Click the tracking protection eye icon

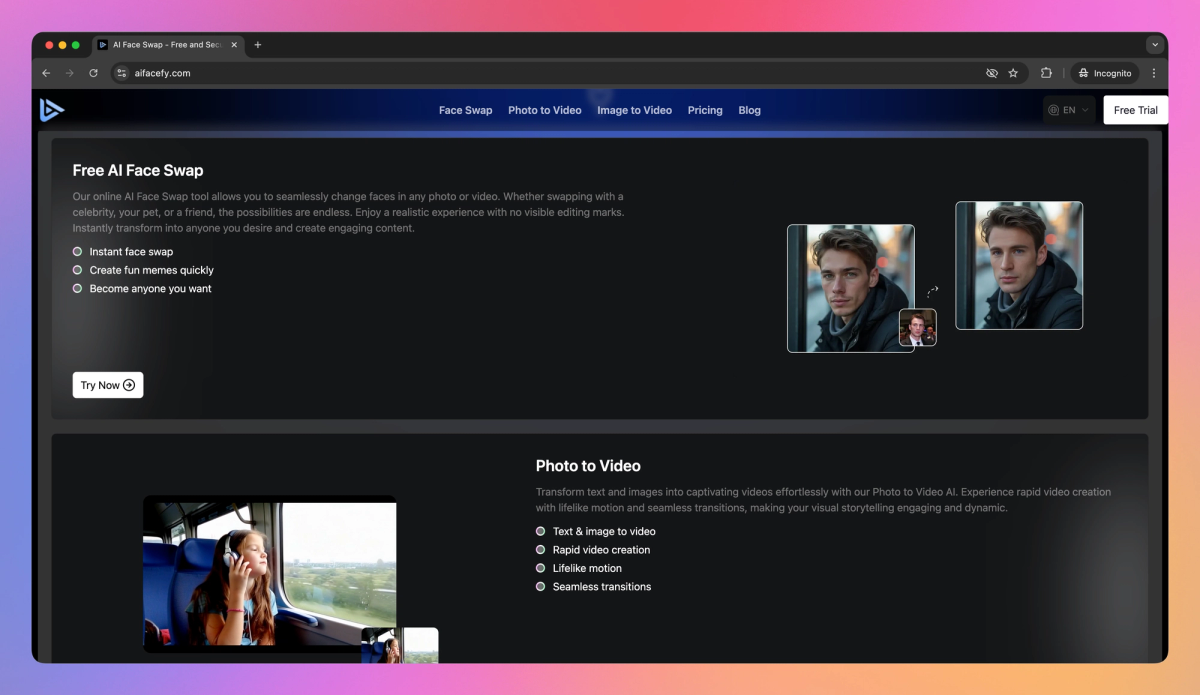[x=992, y=73]
